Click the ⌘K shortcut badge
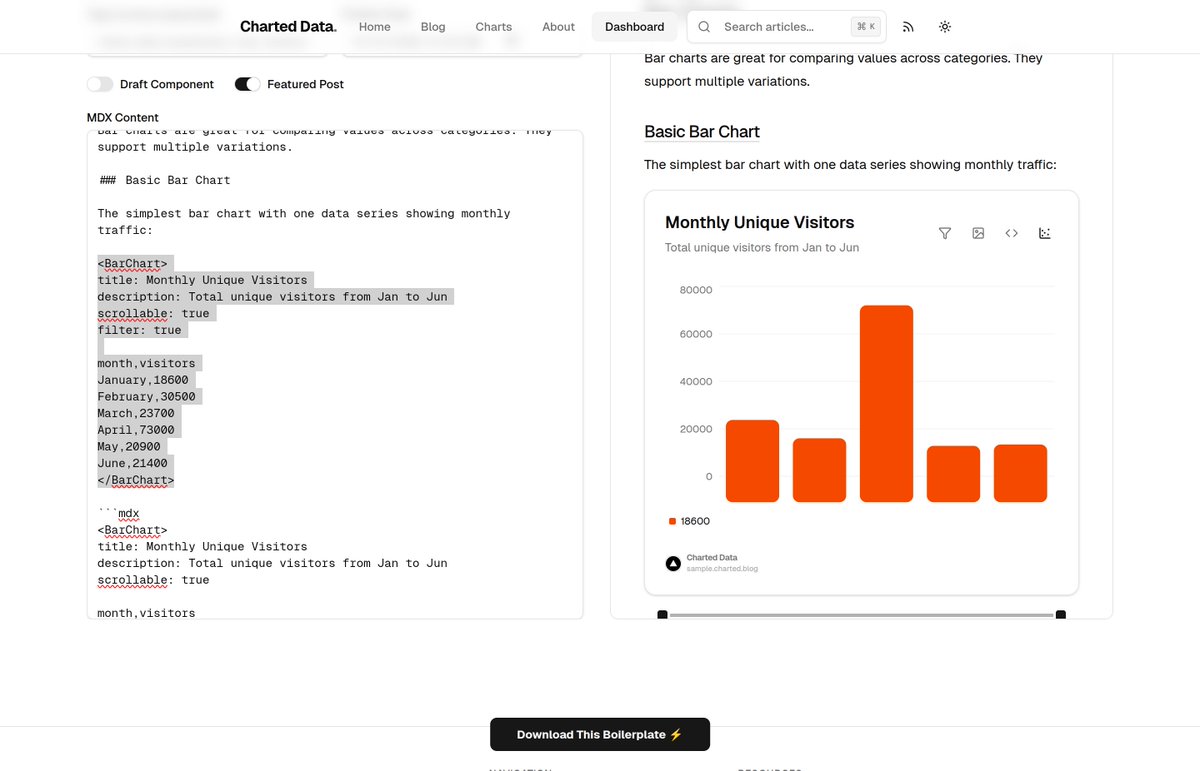The height and width of the screenshot is (771, 1200). coord(865,27)
